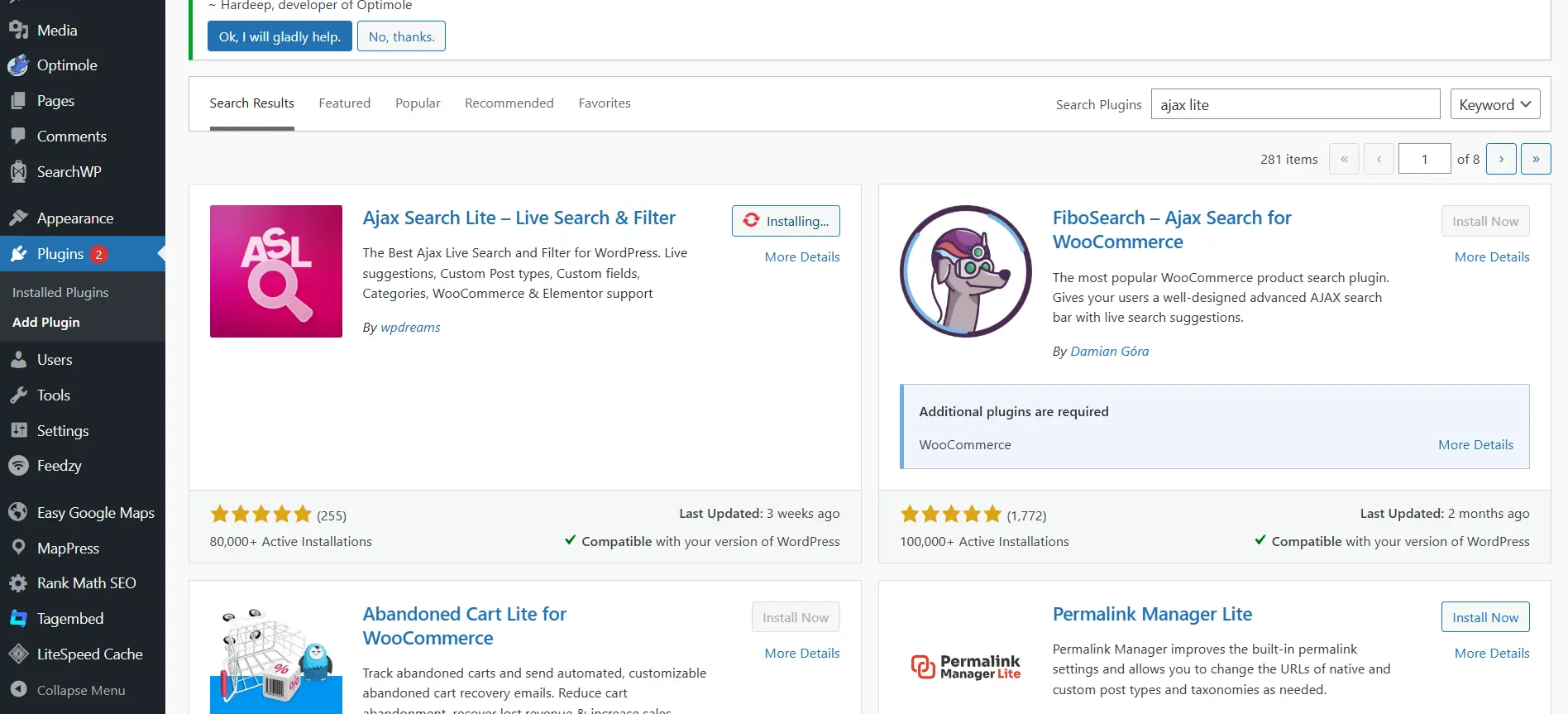Click the Abandoned Cart Lite plugin thumbnail
The width and height of the screenshot is (1568, 714).
[x=276, y=658]
